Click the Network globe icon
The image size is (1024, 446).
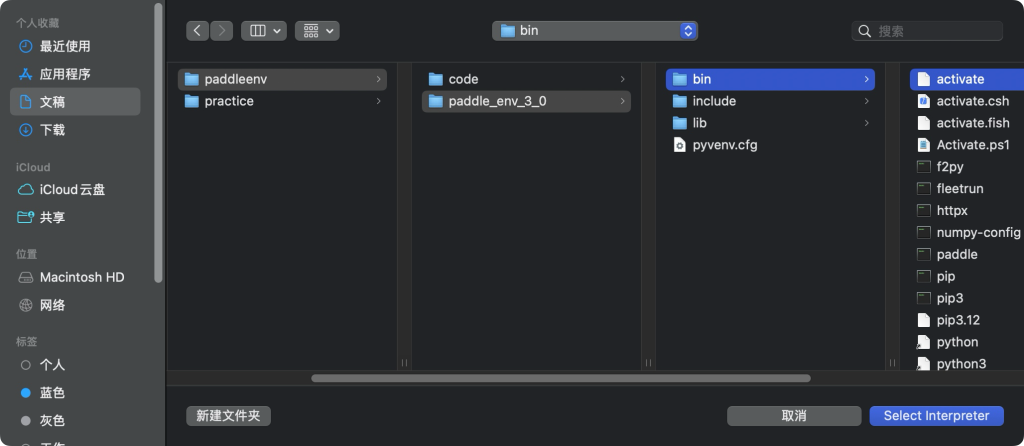(x=26, y=305)
